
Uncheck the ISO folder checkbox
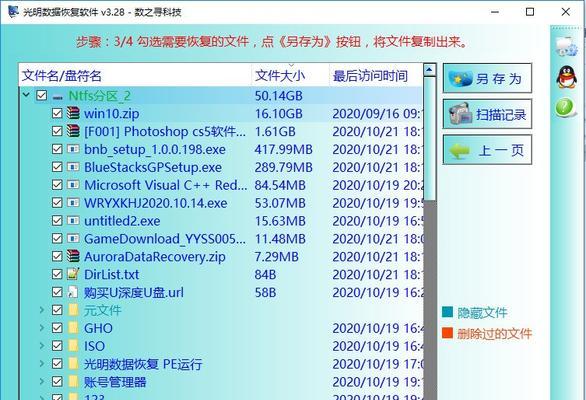57,346
